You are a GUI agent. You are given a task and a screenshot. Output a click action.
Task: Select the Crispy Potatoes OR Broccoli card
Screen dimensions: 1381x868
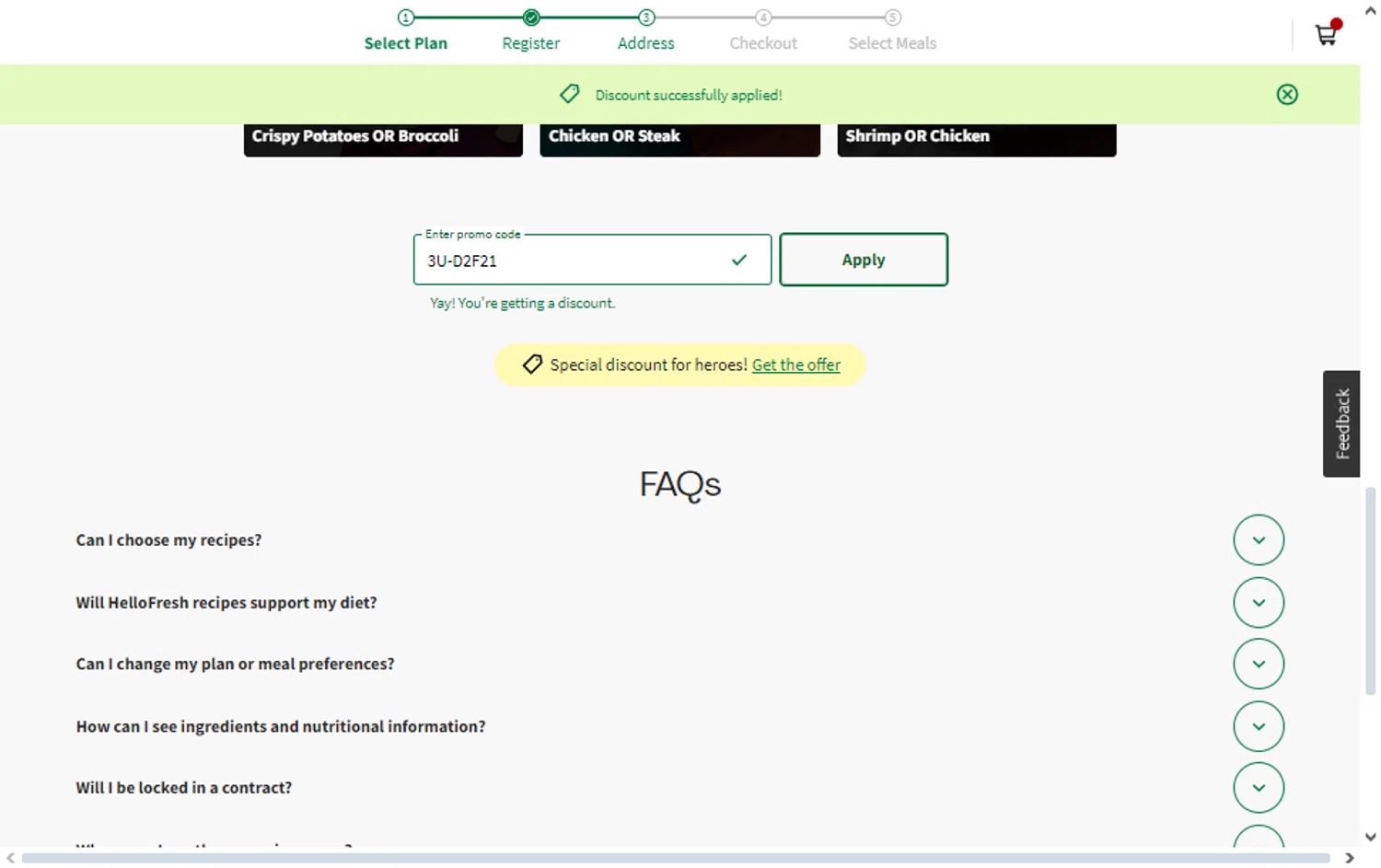coord(383,140)
